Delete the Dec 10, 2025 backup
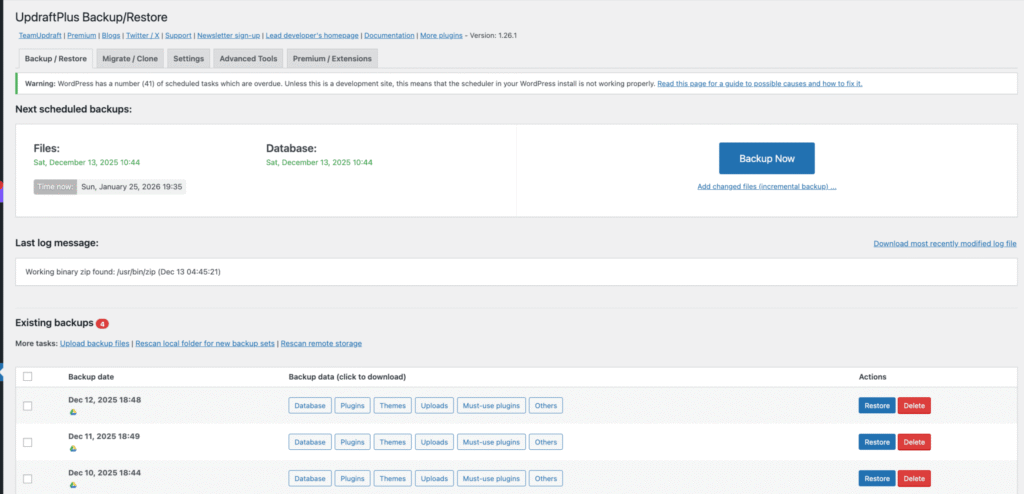 914,479
